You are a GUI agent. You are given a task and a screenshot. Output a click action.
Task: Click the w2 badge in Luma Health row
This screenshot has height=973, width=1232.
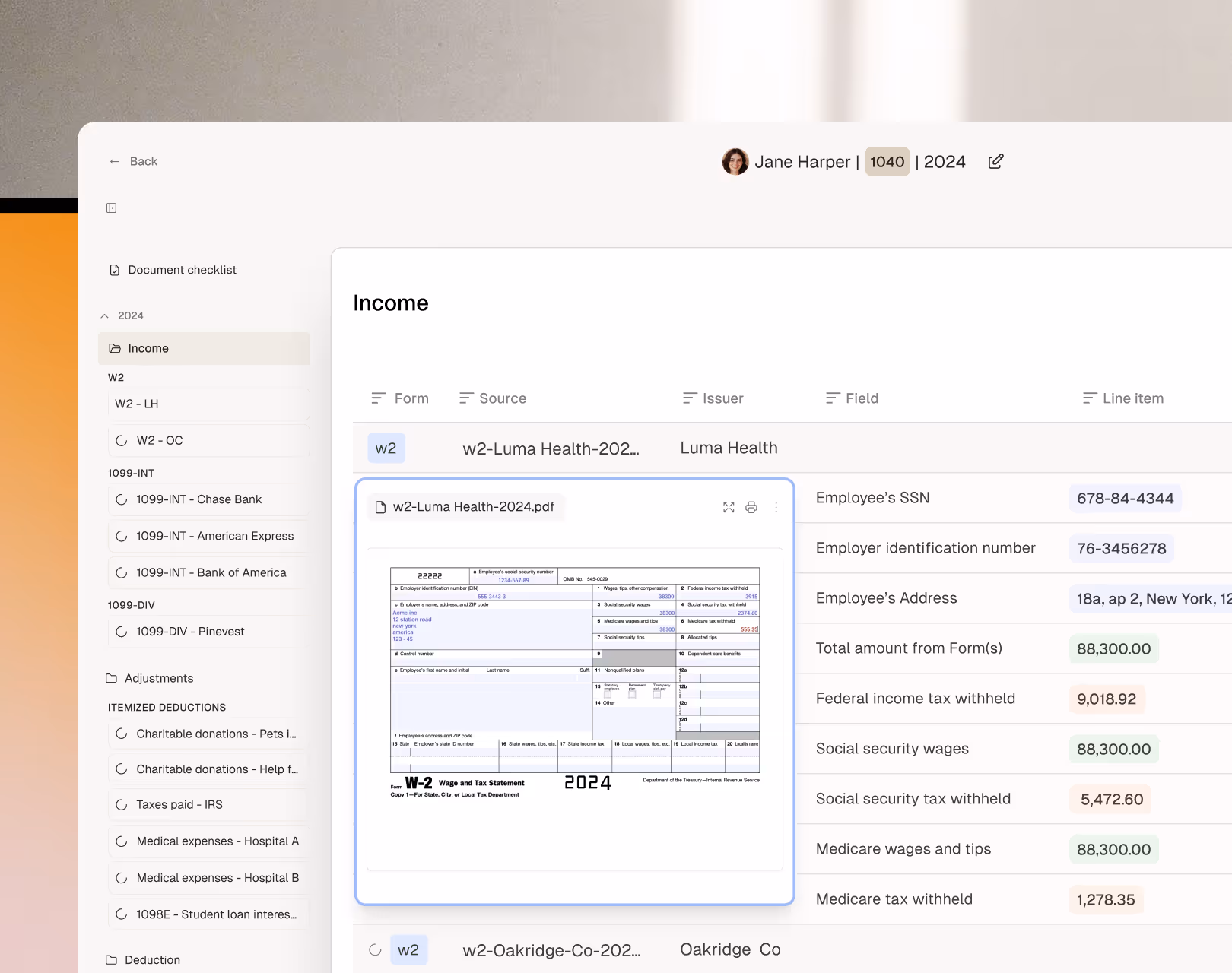coord(386,448)
